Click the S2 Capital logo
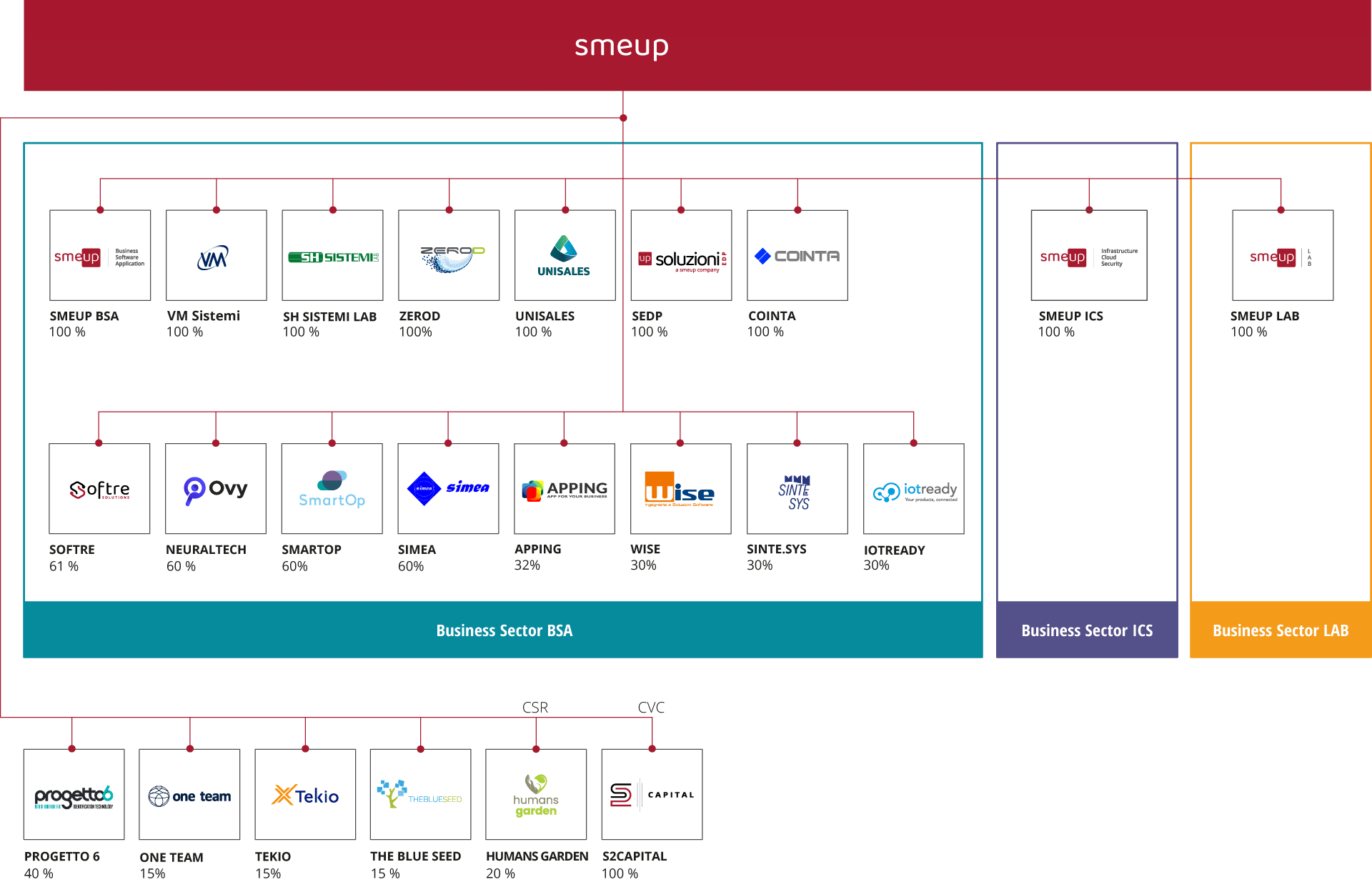The height and width of the screenshot is (882, 1372). (652, 794)
